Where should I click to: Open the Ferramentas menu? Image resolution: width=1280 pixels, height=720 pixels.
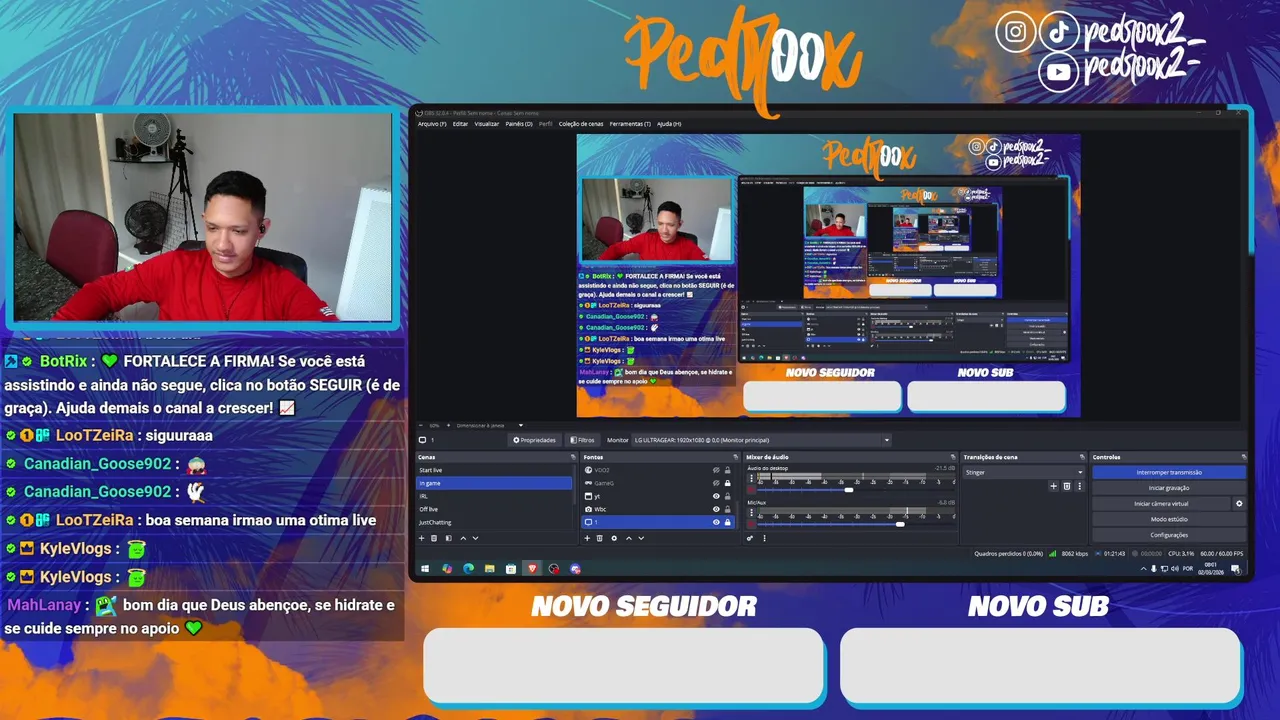[x=630, y=124]
